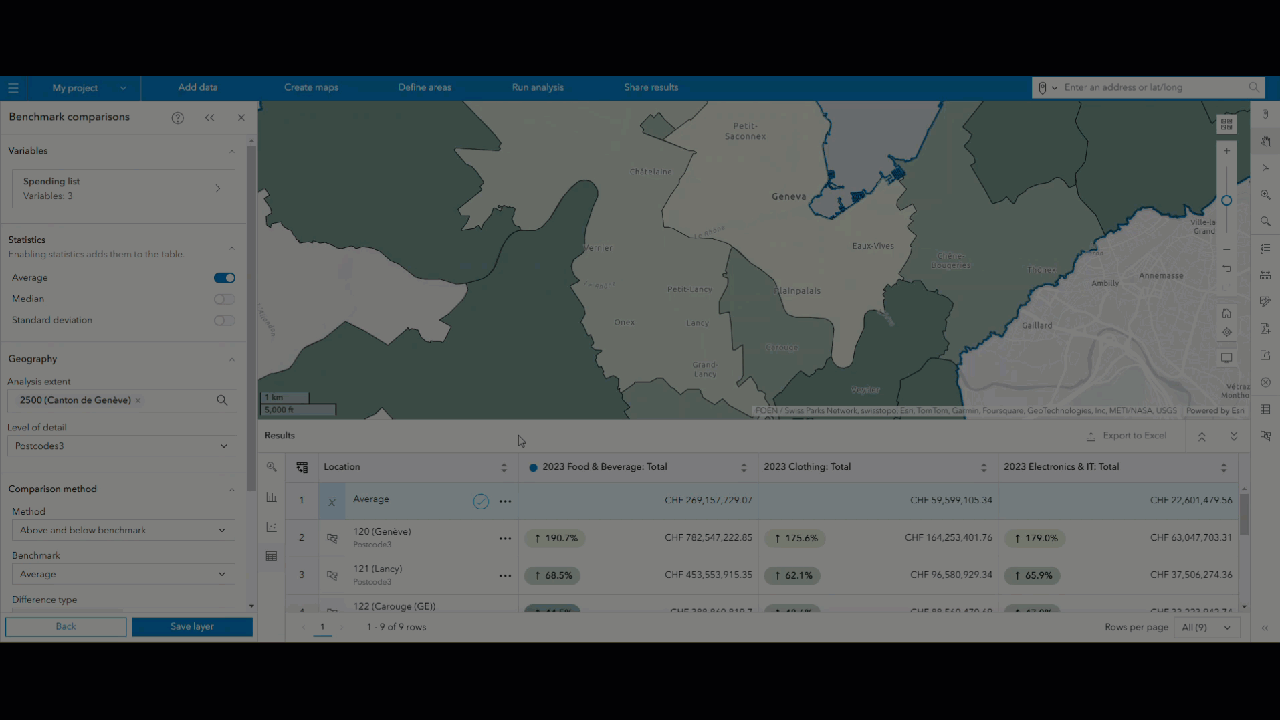This screenshot has height=720, width=1280.
Task: Click the column settings icon beside Location header
Action: tap(302, 467)
